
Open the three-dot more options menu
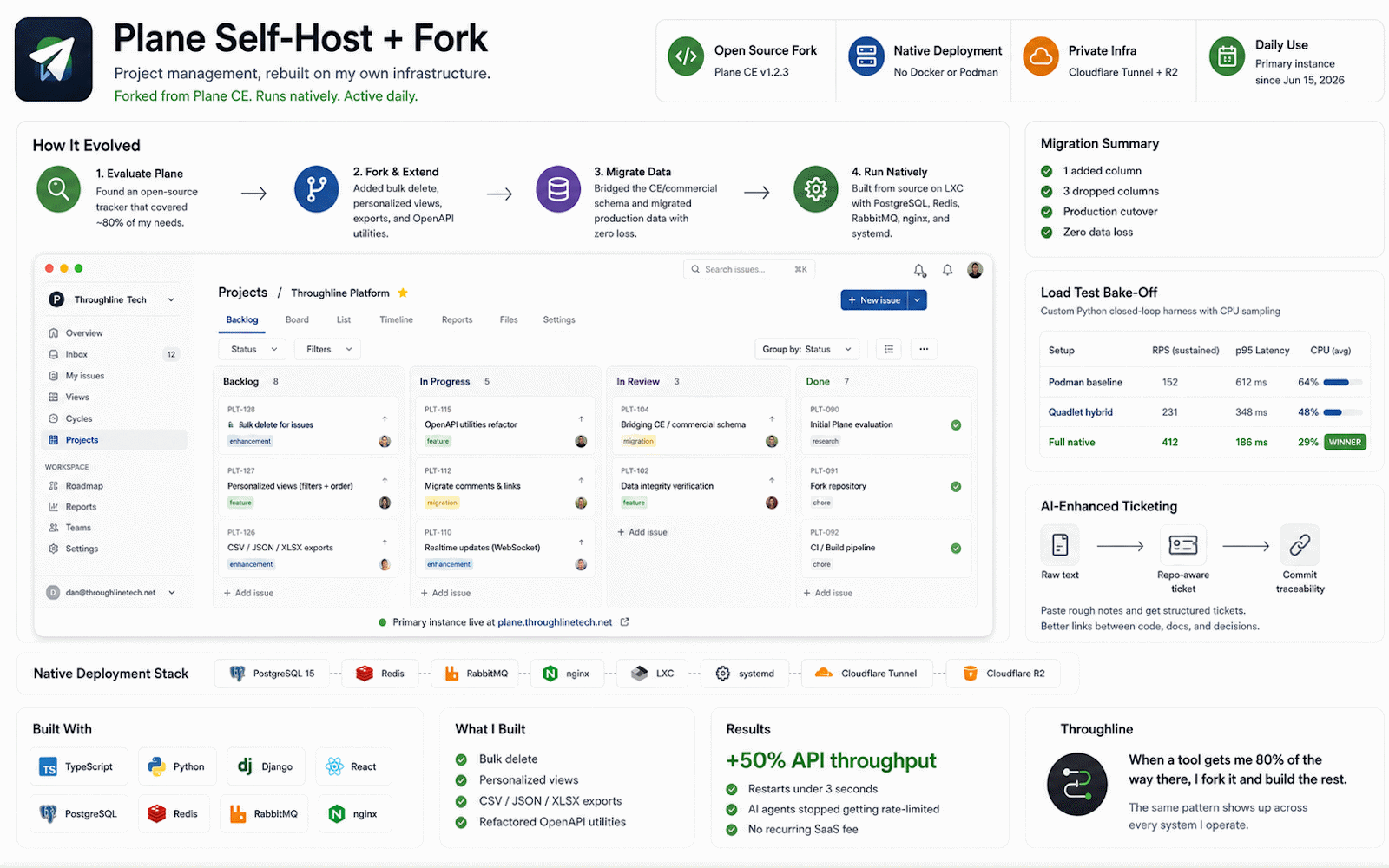point(924,349)
